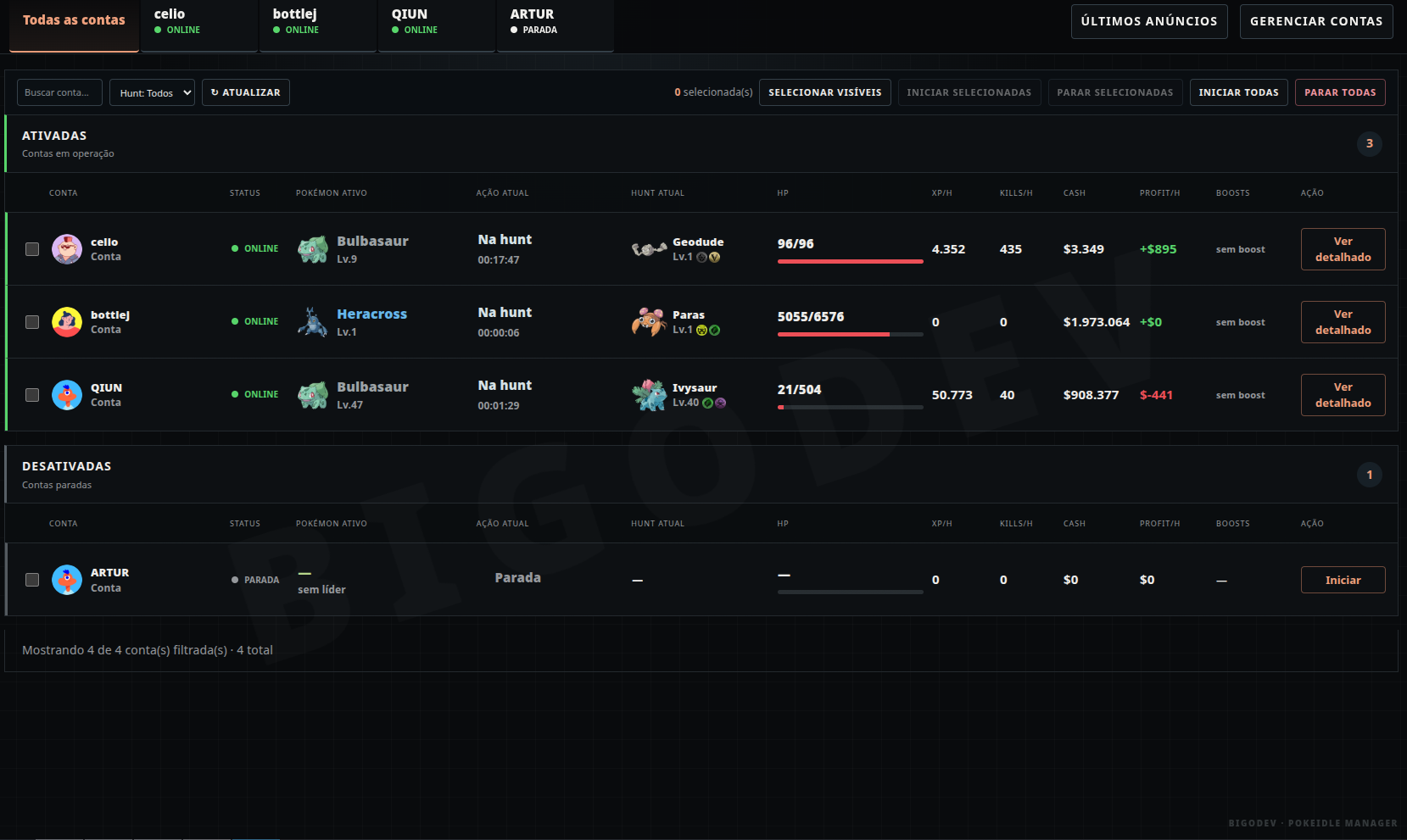
Task: Click PARAR TODAS button
Action: click(1340, 92)
